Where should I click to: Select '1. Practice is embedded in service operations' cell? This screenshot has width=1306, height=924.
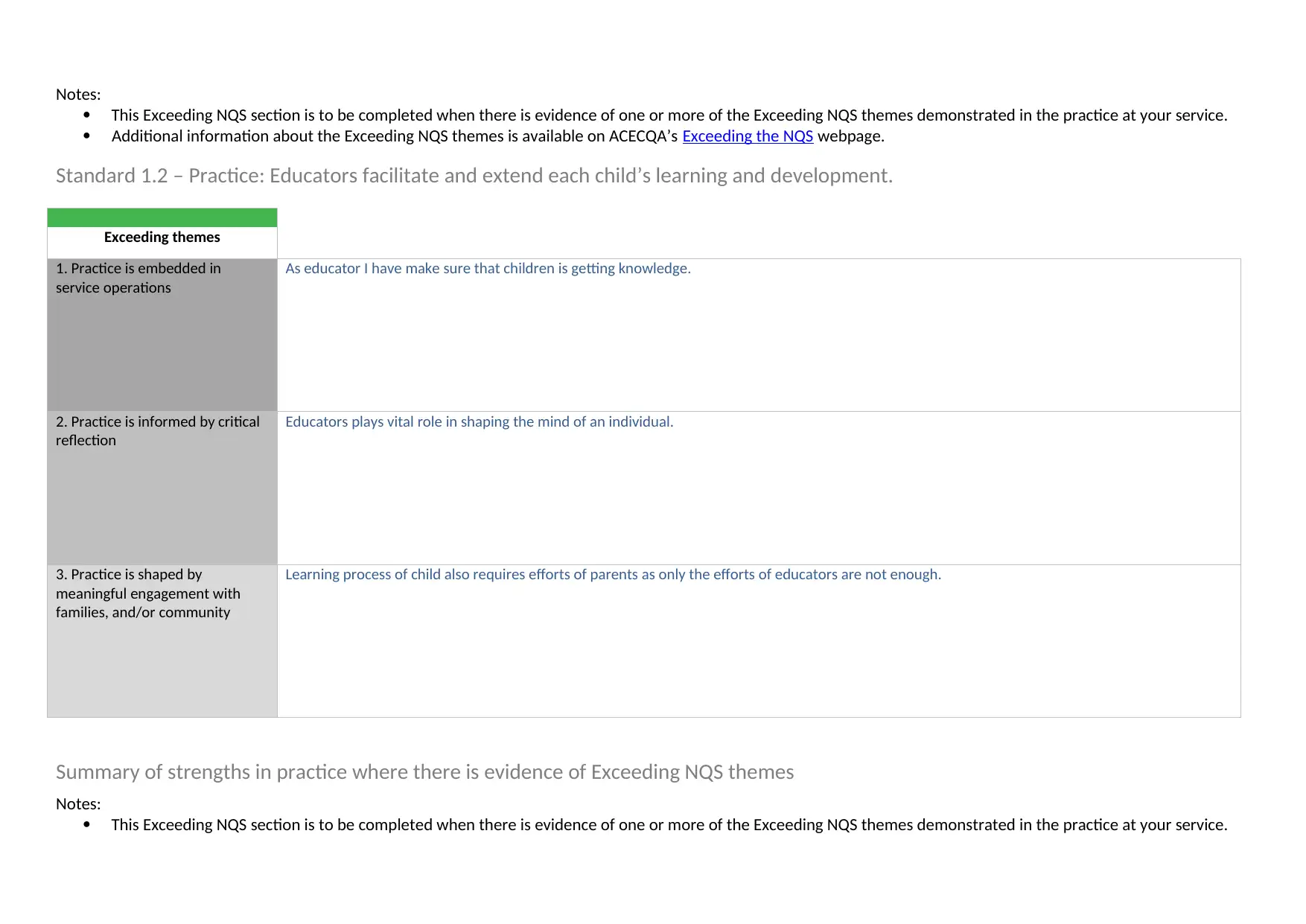coord(162,335)
